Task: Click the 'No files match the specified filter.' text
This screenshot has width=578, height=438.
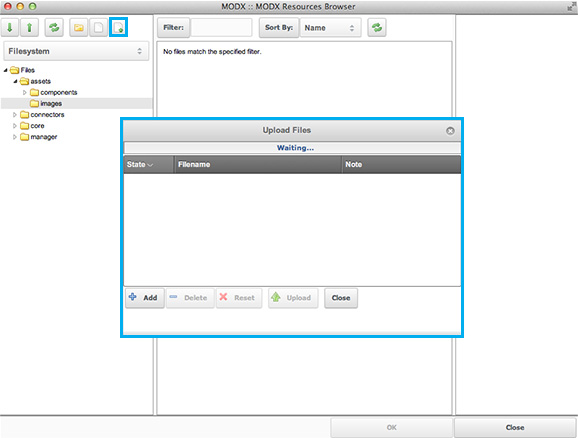Action: click(x=212, y=52)
